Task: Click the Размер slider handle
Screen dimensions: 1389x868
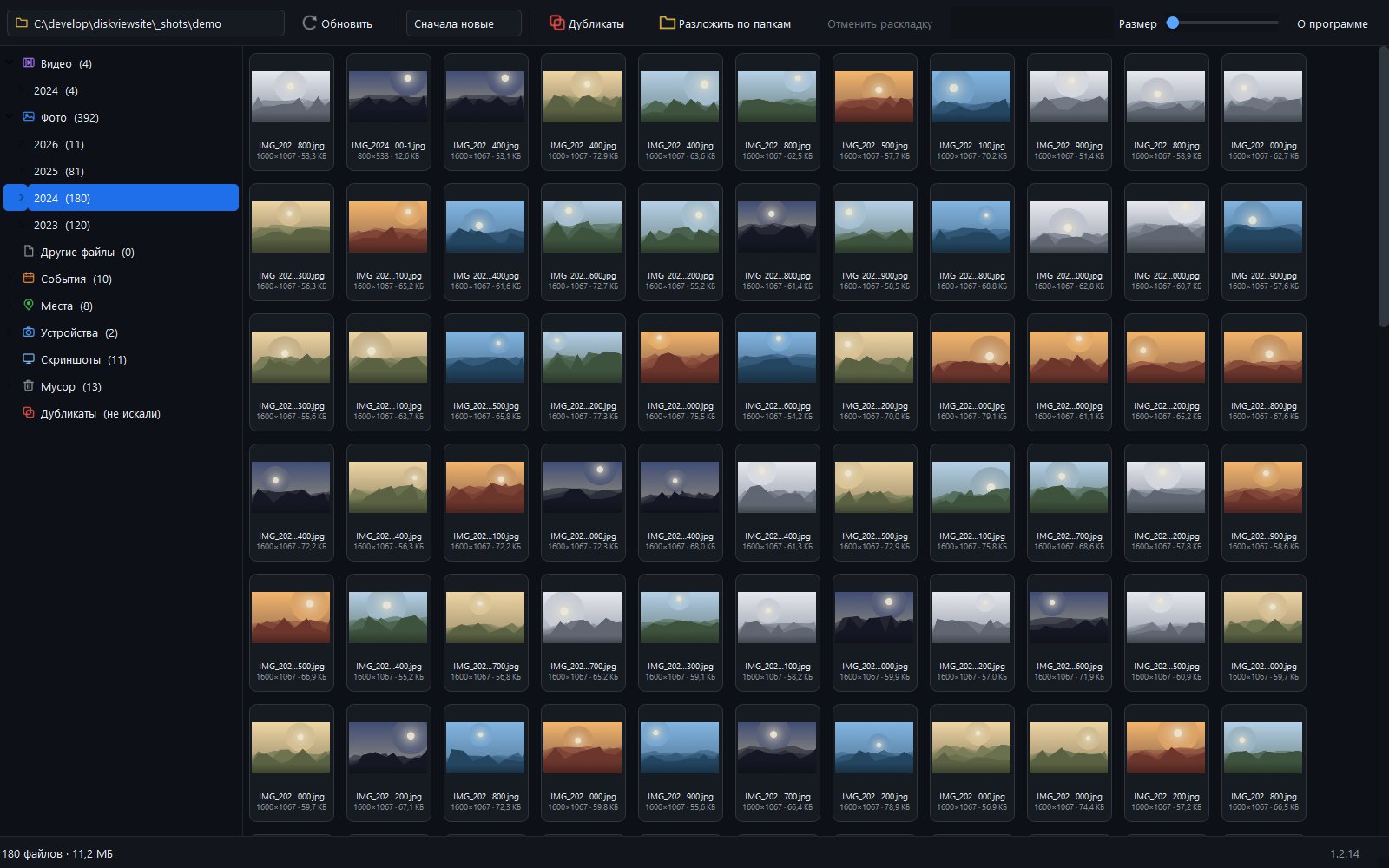Action: (1173, 23)
